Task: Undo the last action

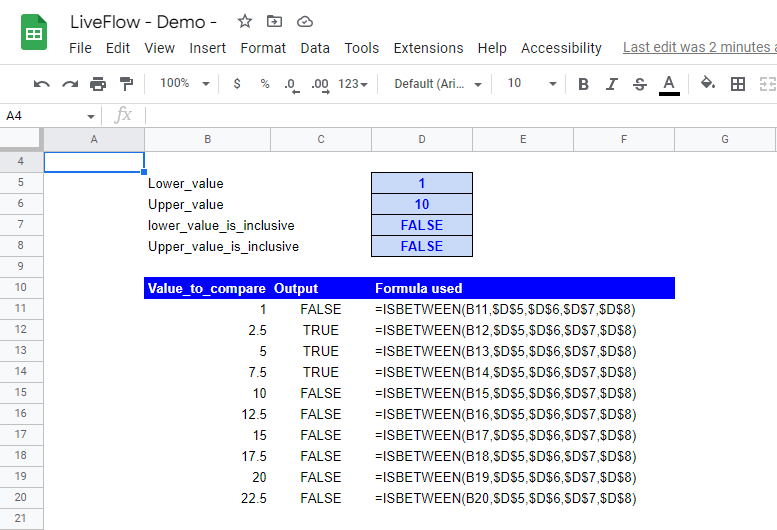Action: coord(42,84)
